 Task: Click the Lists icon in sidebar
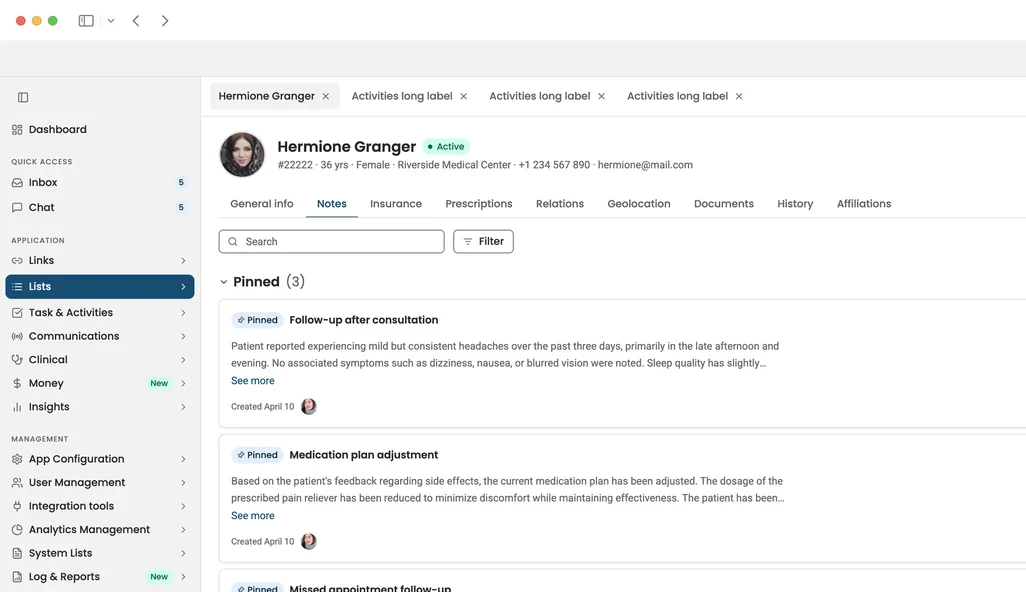tap(17, 287)
